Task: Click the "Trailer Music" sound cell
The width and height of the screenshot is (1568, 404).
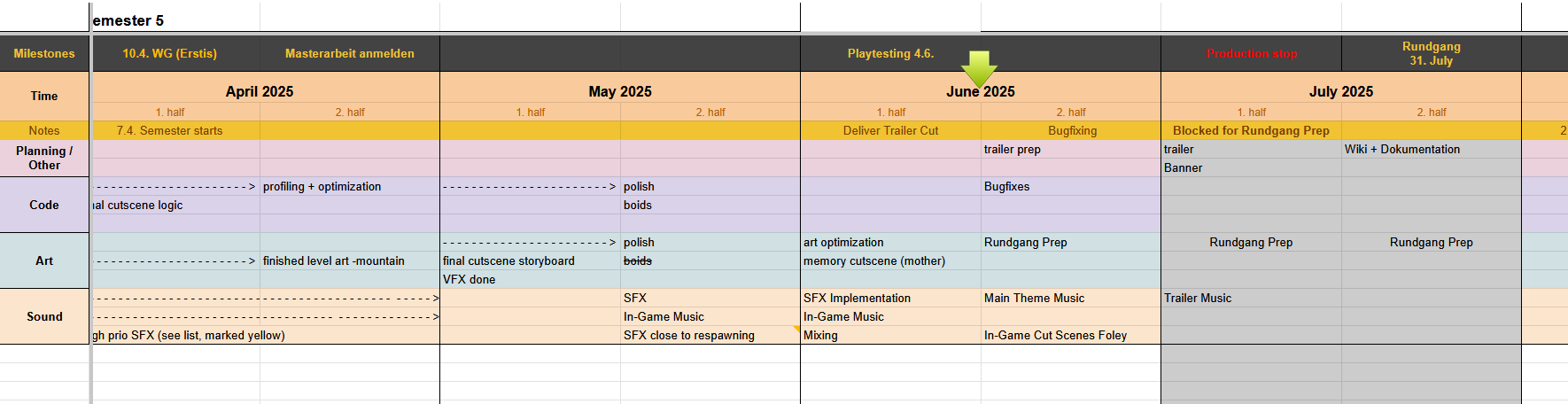Action: point(1198,299)
